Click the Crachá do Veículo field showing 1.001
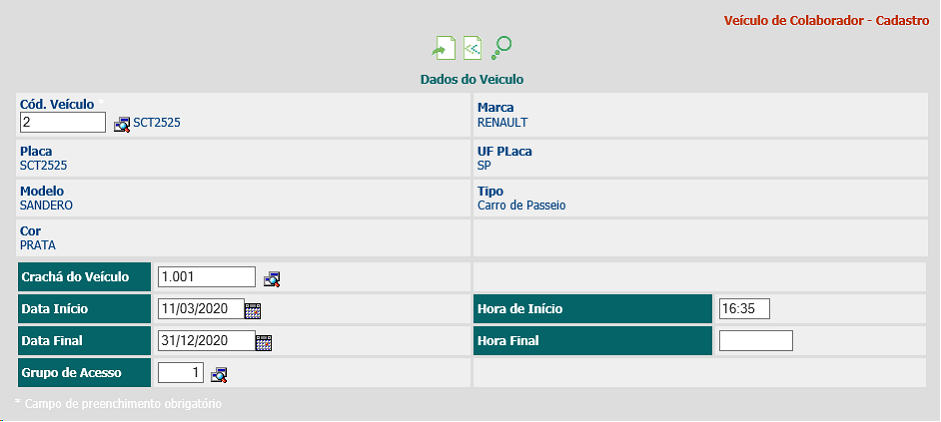Image resolution: width=941 pixels, height=422 pixels. click(207, 277)
